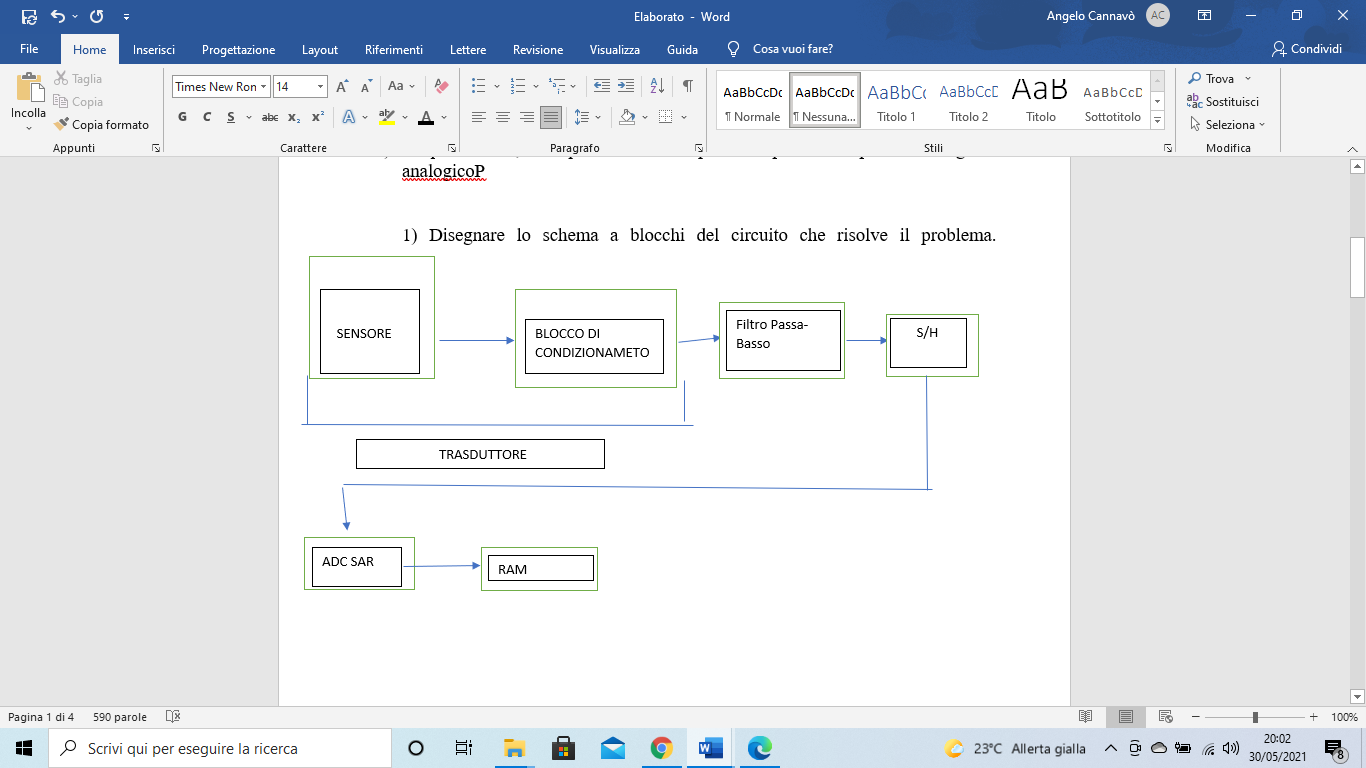The image size is (1366, 768).
Task: Click the borders icon
Action: [666, 117]
